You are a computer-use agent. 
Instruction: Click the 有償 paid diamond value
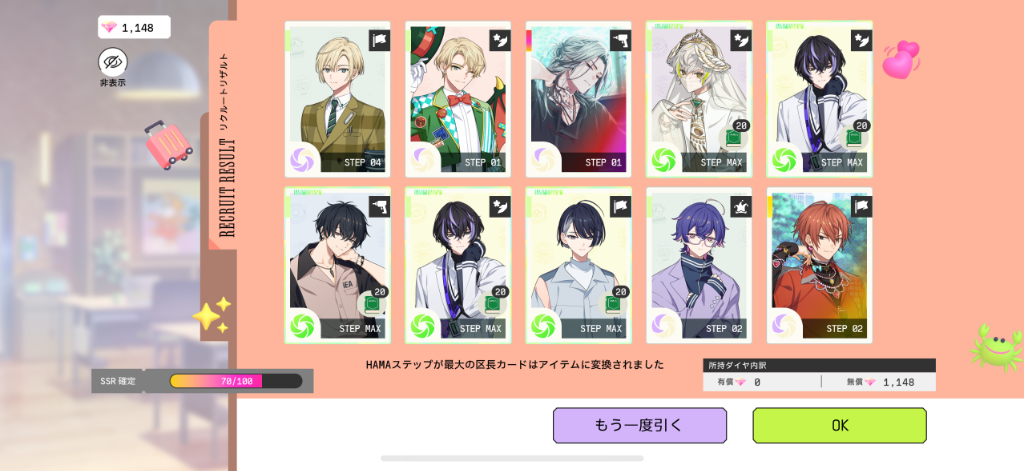coord(758,382)
